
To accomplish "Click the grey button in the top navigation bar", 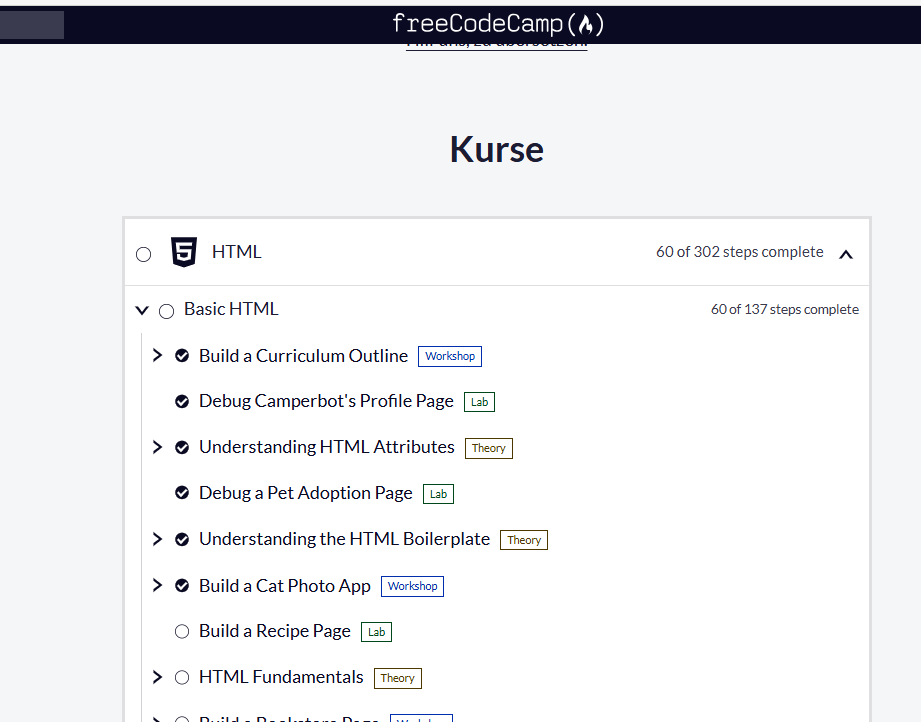I will (32, 25).
